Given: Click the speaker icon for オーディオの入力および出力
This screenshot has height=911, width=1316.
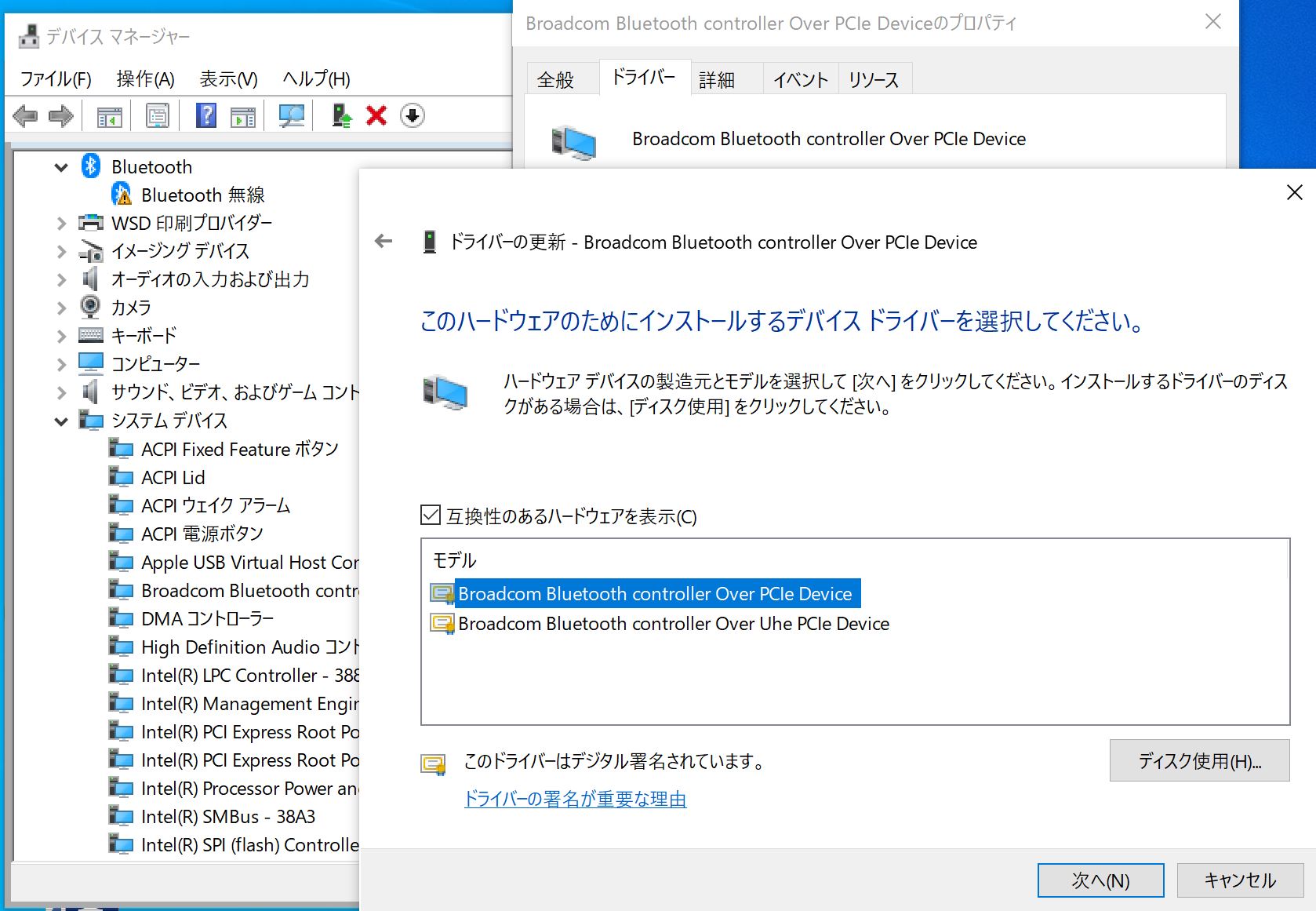Looking at the screenshot, I should [x=91, y=279].
